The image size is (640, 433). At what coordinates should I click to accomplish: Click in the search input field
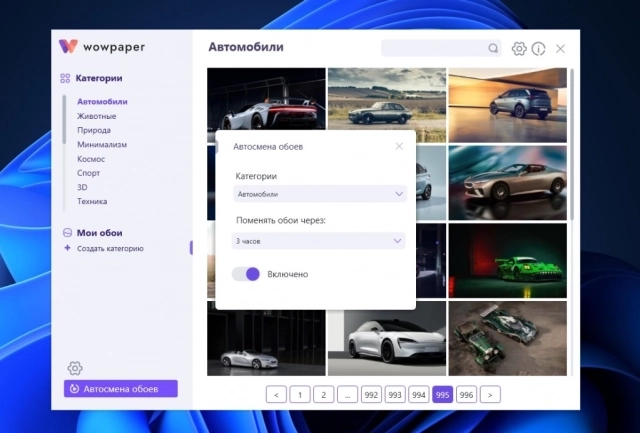(434, 48)
